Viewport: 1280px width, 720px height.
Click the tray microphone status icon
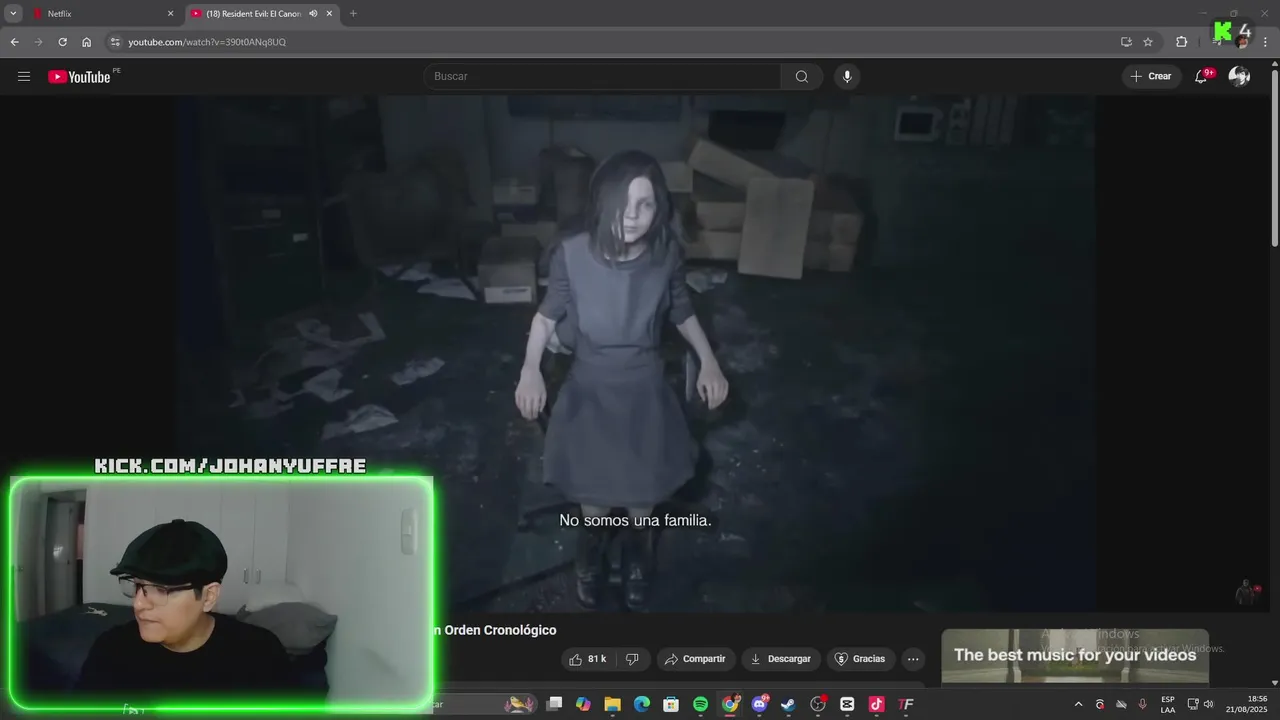(x=1143, y=704)
